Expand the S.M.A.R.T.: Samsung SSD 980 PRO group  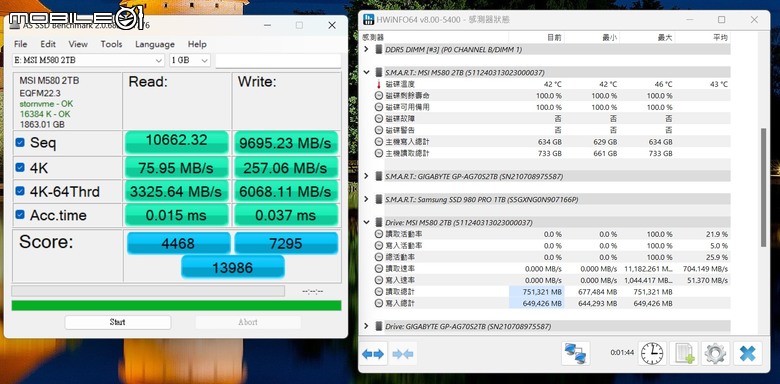367,199
